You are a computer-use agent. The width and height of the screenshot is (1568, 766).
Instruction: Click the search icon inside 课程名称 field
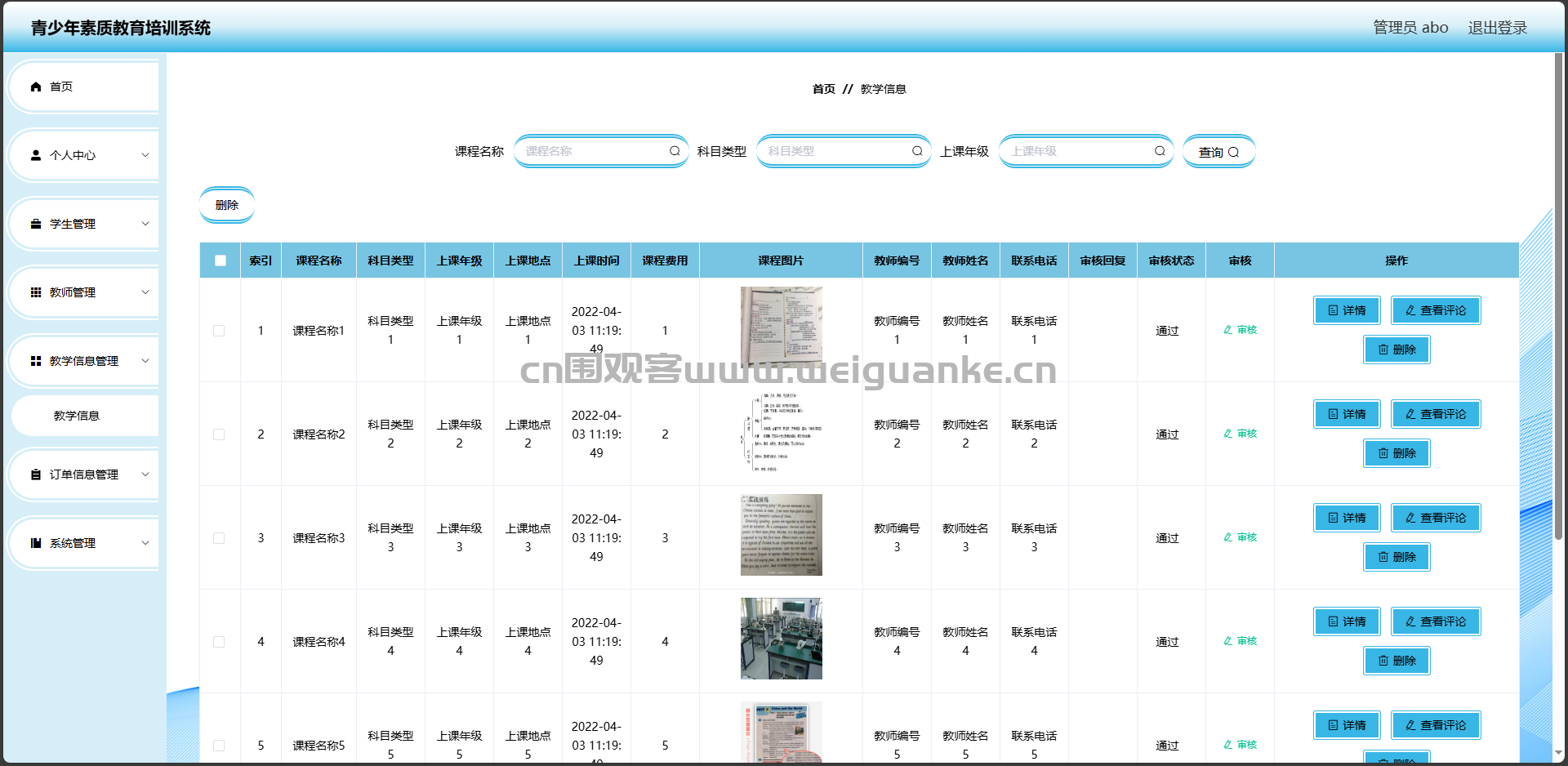point(675,151)
